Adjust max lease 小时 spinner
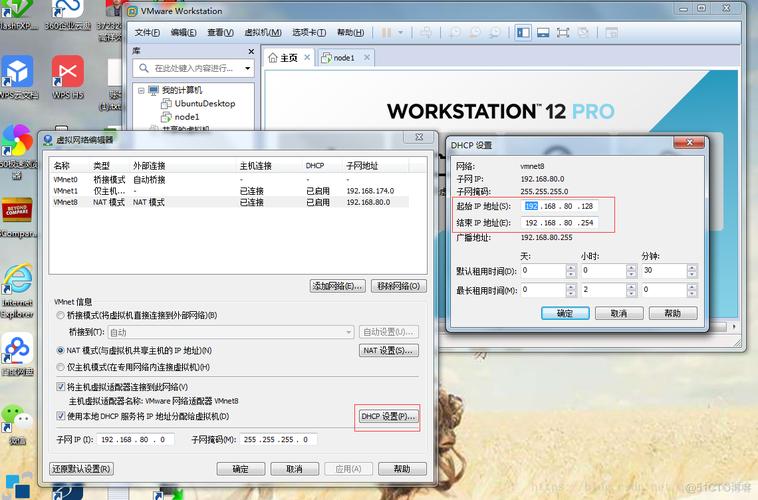Viewport: 758px width, 500px height. coord(631,290)
